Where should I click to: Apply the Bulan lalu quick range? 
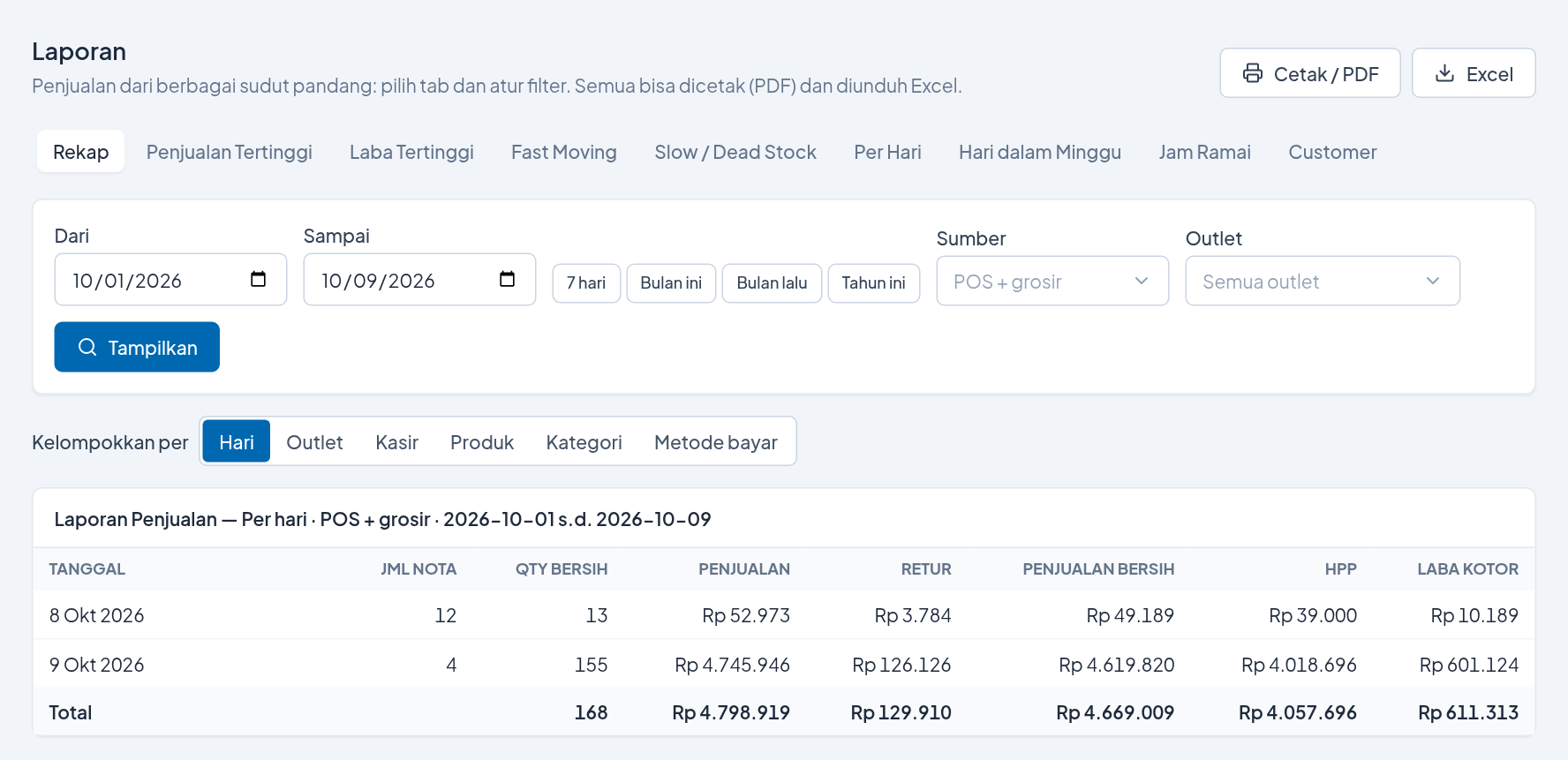pyautogui.click(x=772, y=283)
